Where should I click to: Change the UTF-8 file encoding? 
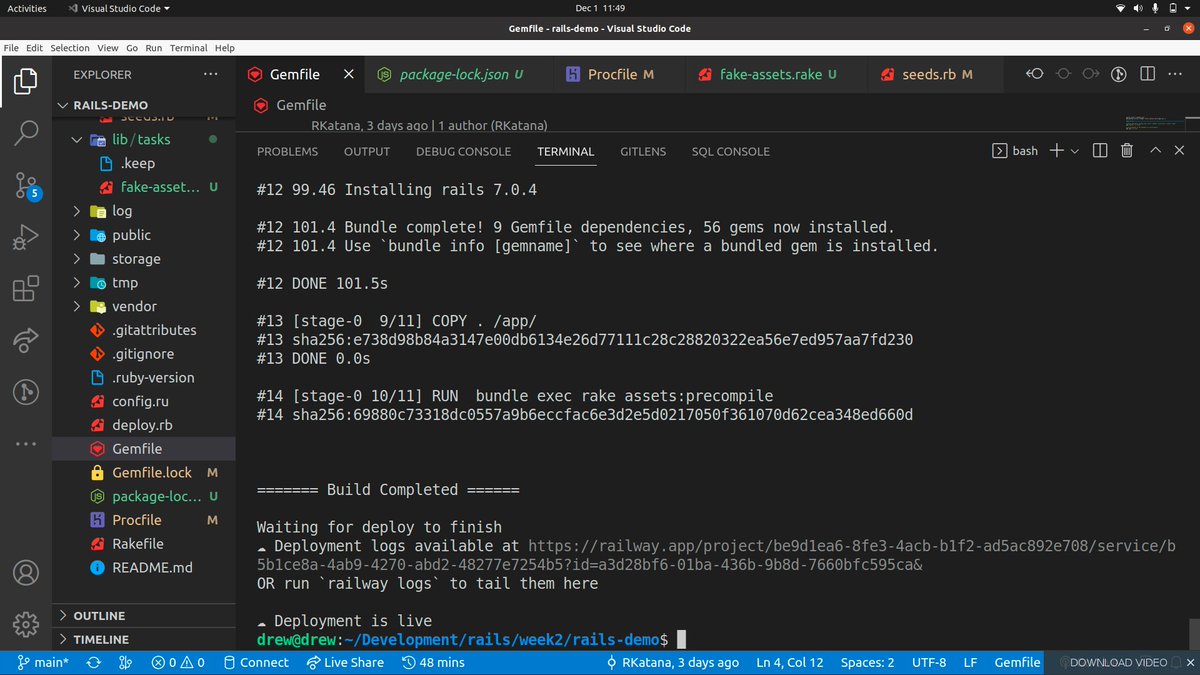(x=929, y=662)
